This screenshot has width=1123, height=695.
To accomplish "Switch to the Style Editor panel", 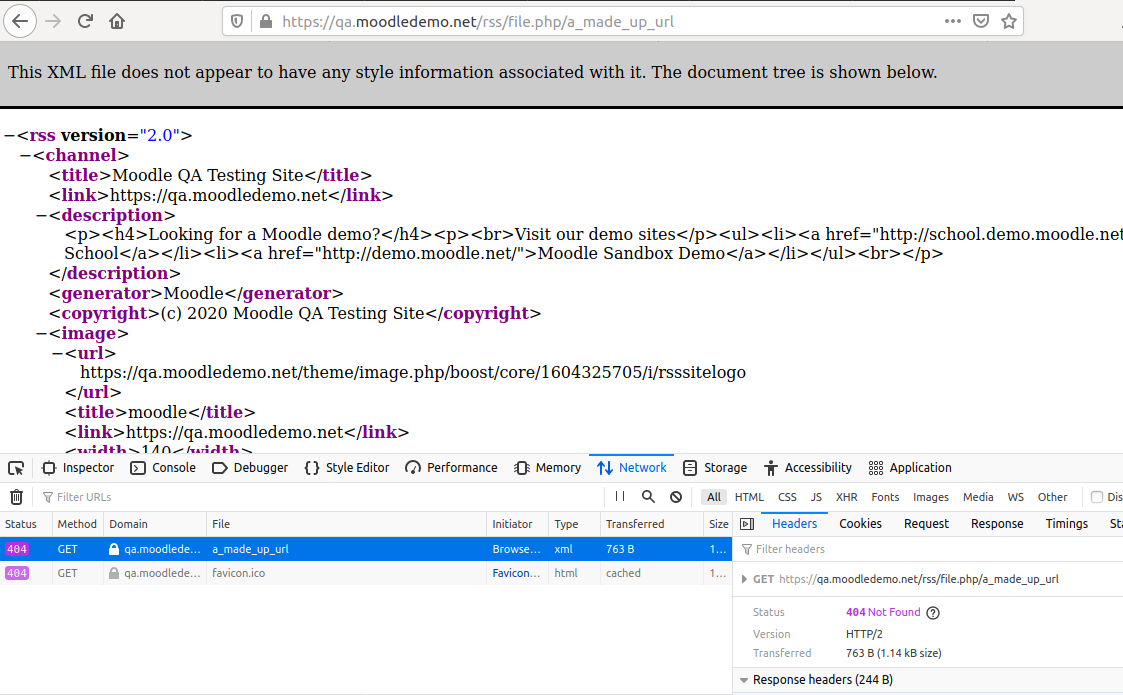I will (x=347, y=468).
